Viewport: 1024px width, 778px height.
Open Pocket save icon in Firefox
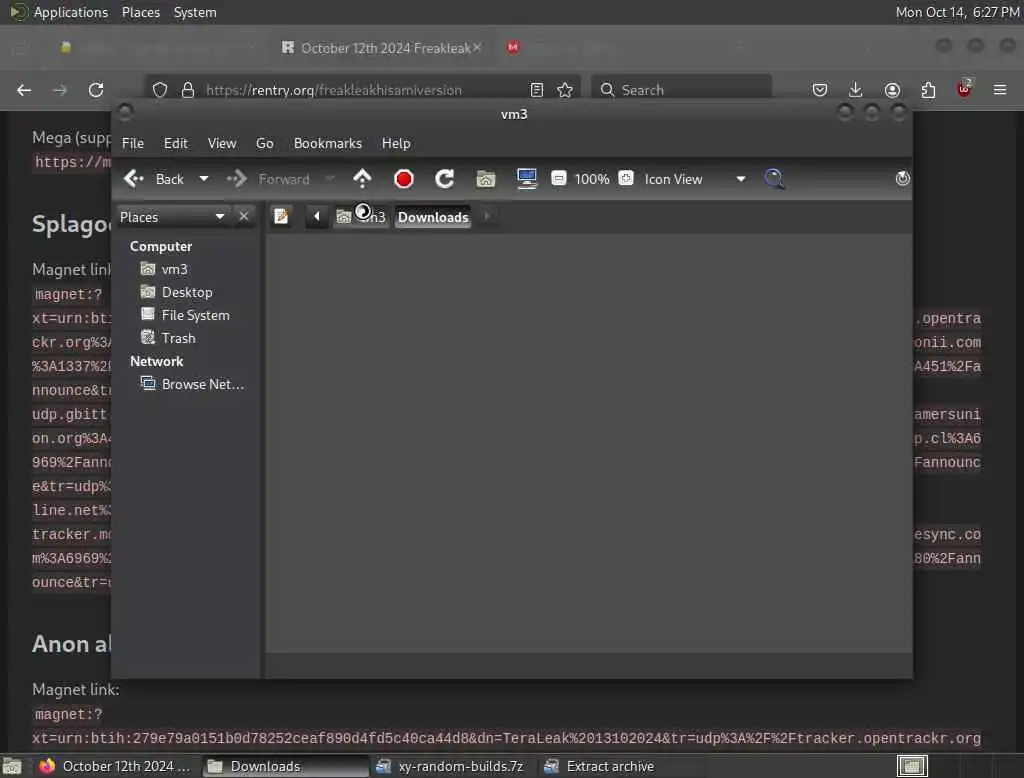[x=820, y=90]
